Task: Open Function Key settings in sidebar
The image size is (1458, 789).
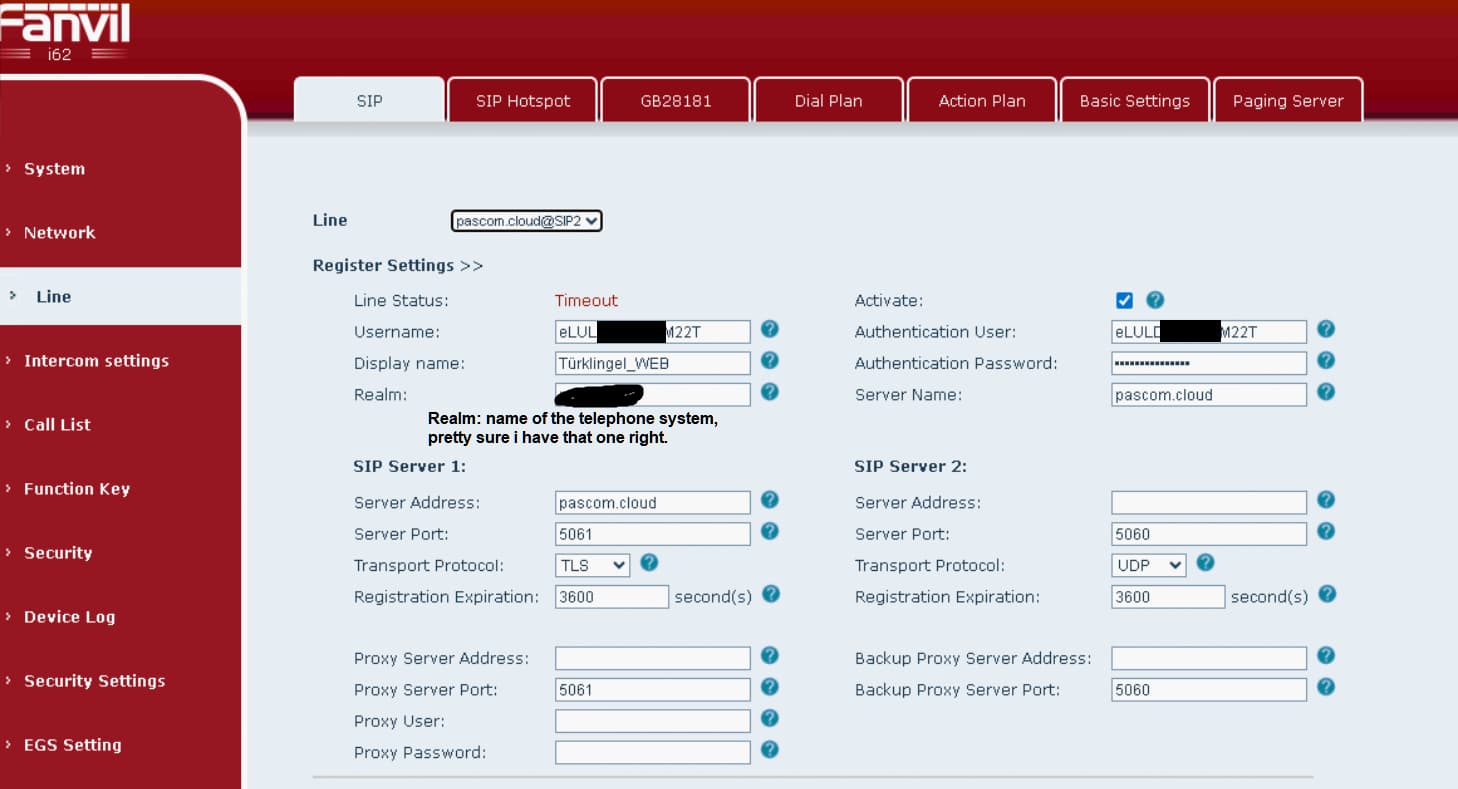Action: tap(77, 489)
